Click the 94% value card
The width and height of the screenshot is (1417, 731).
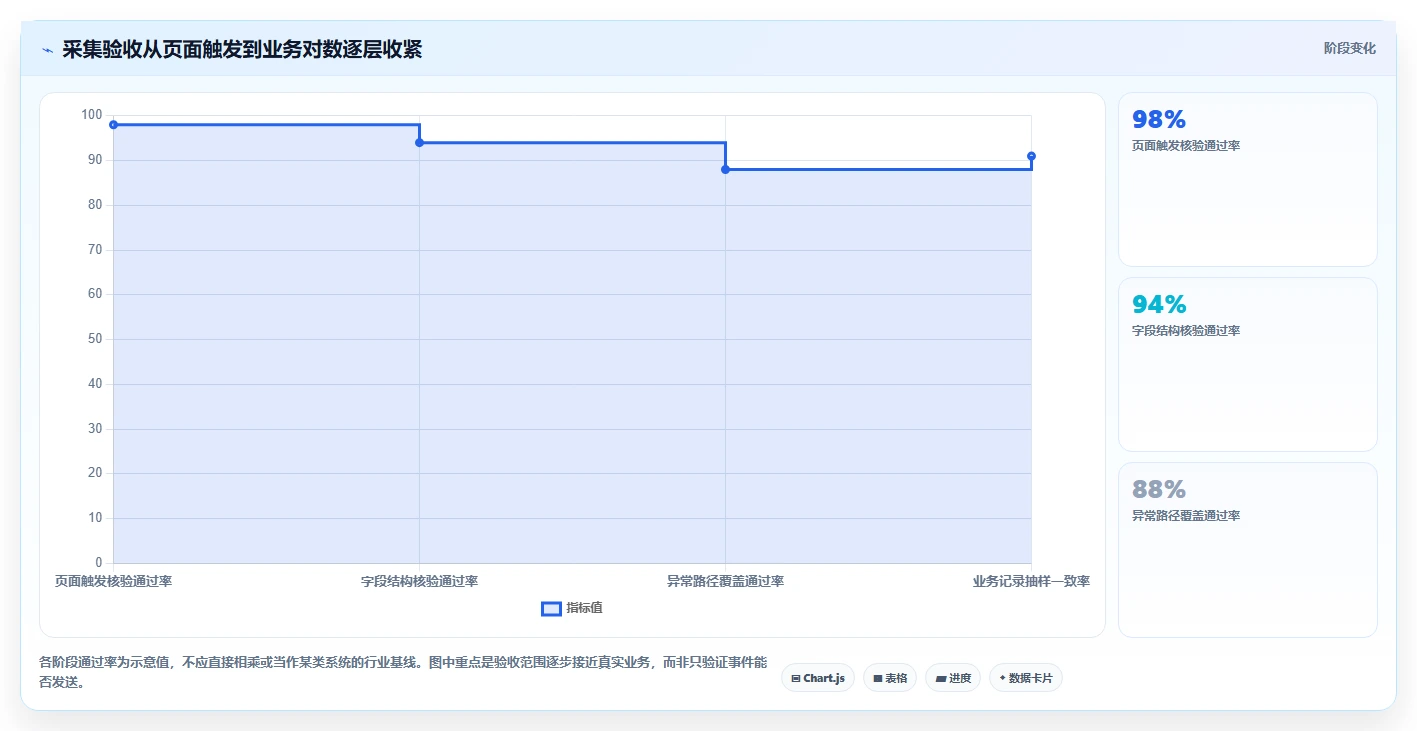click(x=1247, y=365)
